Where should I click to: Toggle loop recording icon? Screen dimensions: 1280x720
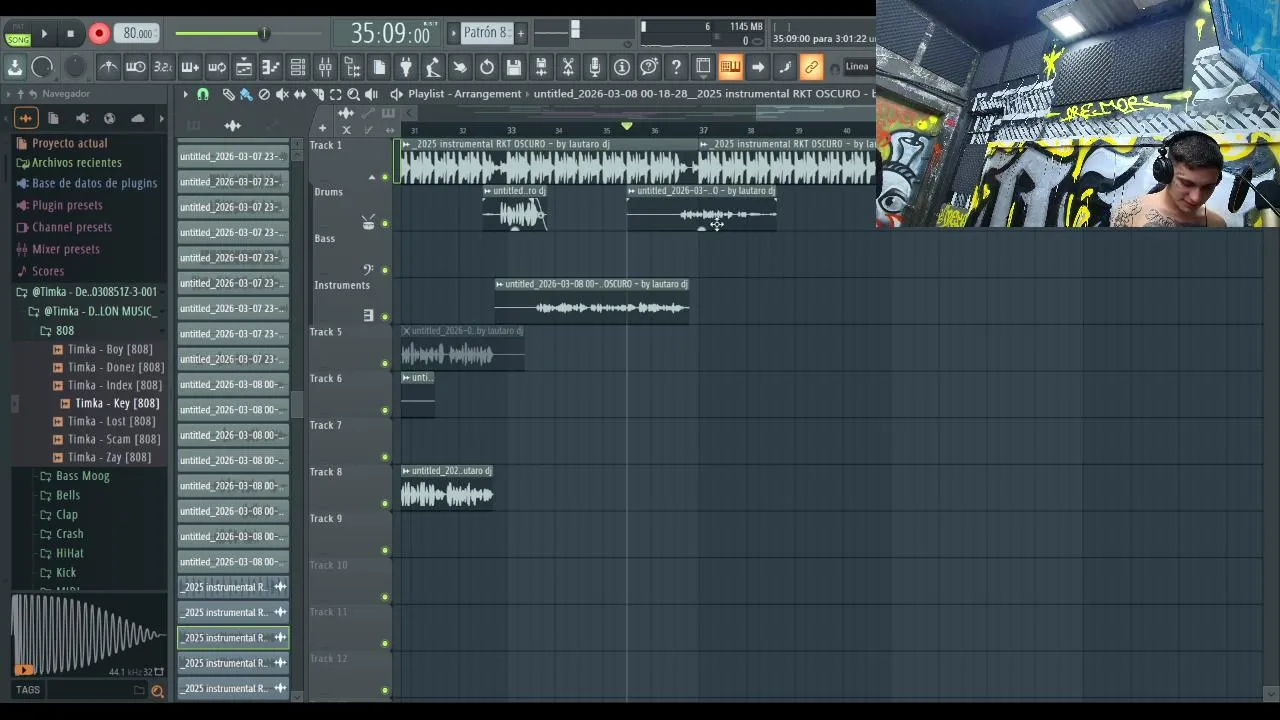217,67
